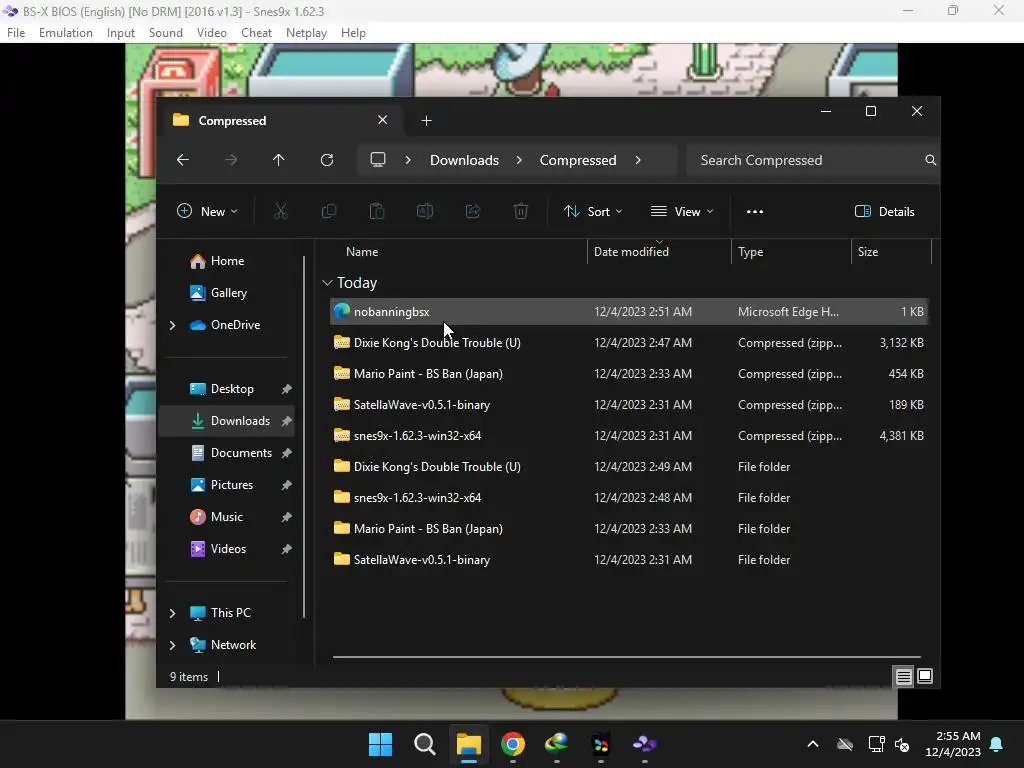Open Snes9x Netplay menu
Image resolution: width=1024 pixels, height=768 pixels.
306,33
